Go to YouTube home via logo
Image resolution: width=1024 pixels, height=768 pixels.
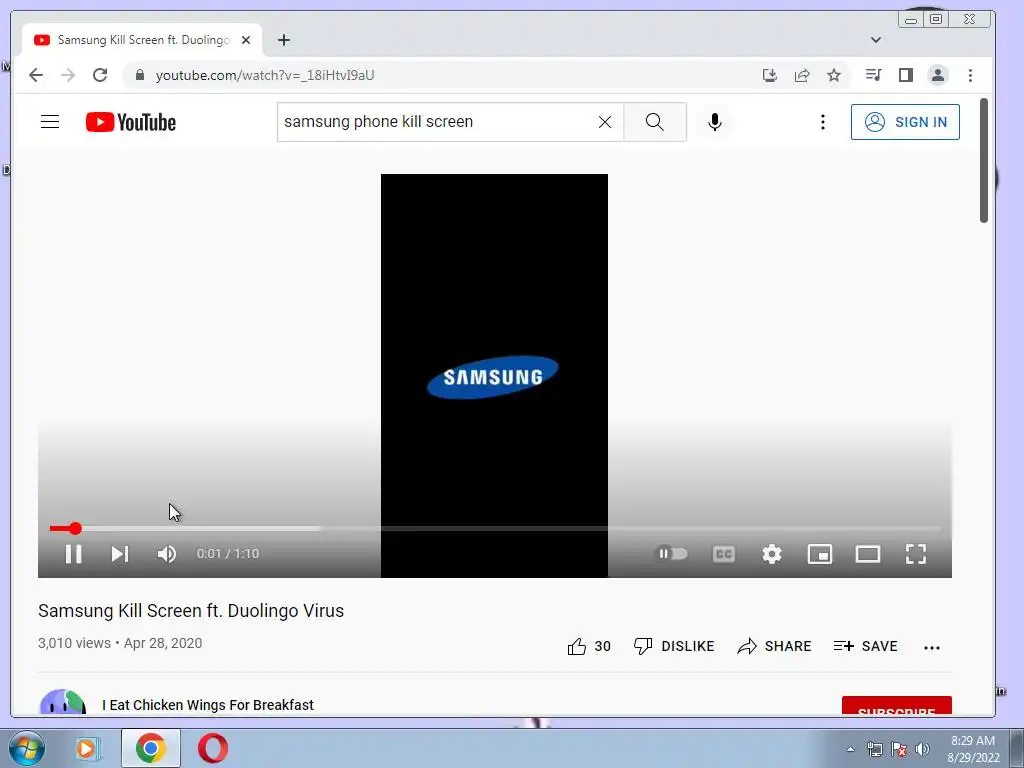[131, 122]
